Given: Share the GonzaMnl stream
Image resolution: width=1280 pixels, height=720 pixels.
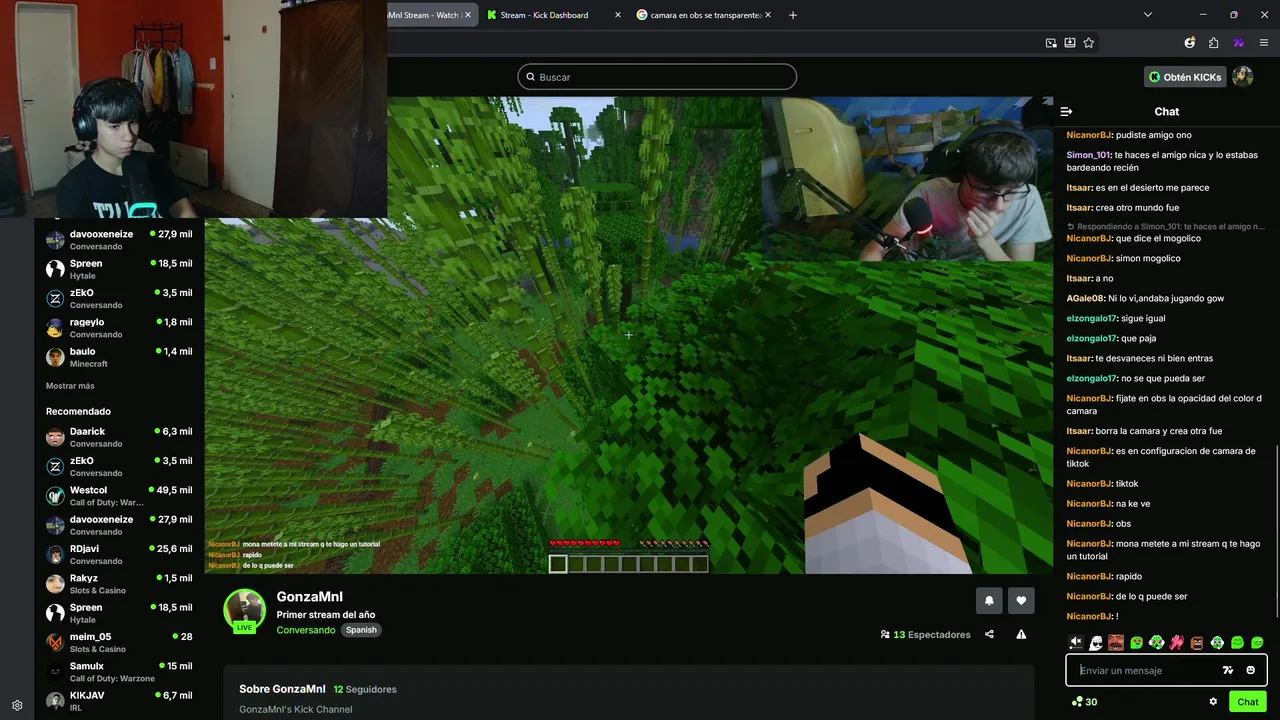Looking at the screenshot, I should [989, 634].
